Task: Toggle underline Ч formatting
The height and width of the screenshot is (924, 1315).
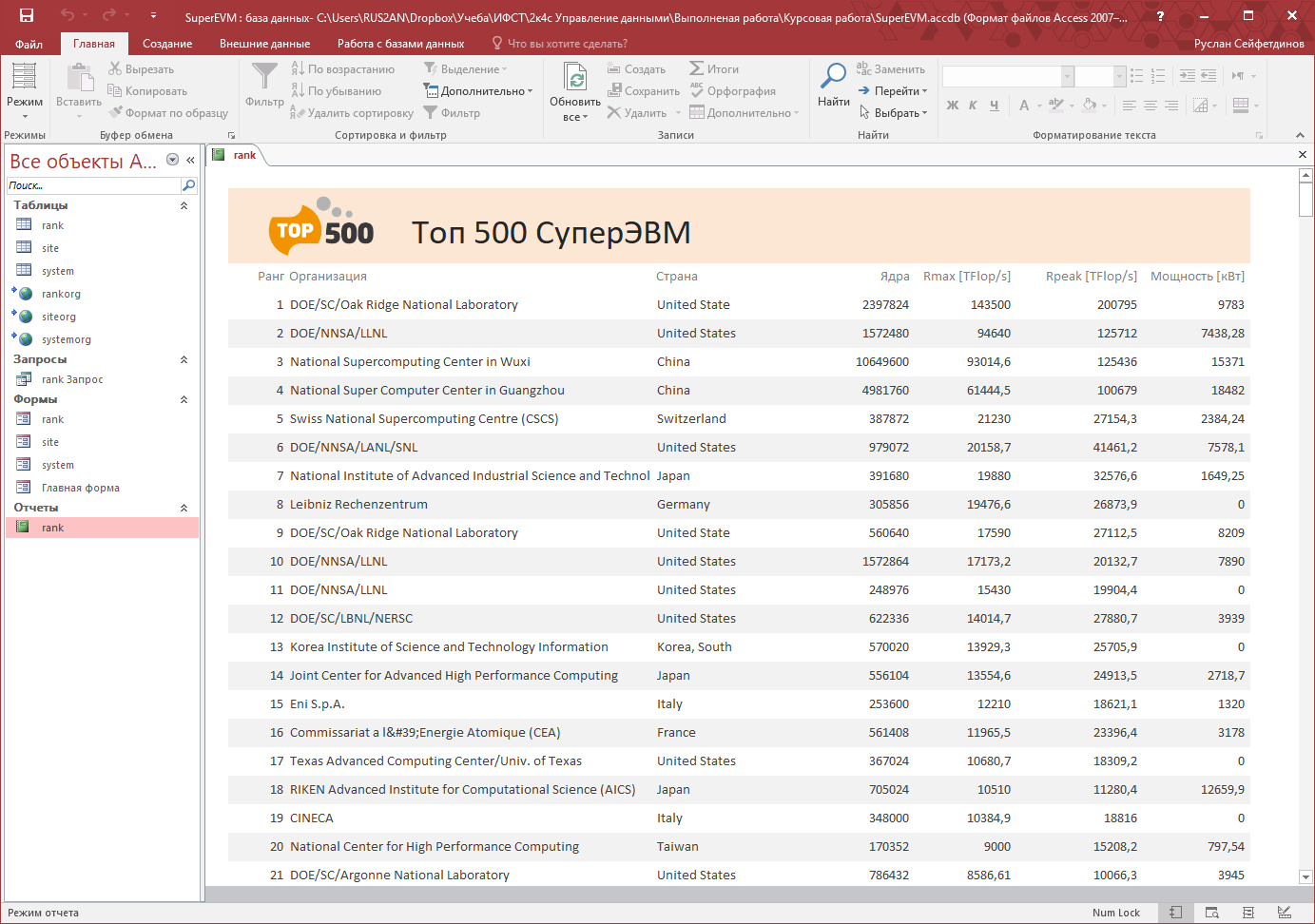Action: tap(994, 106)
